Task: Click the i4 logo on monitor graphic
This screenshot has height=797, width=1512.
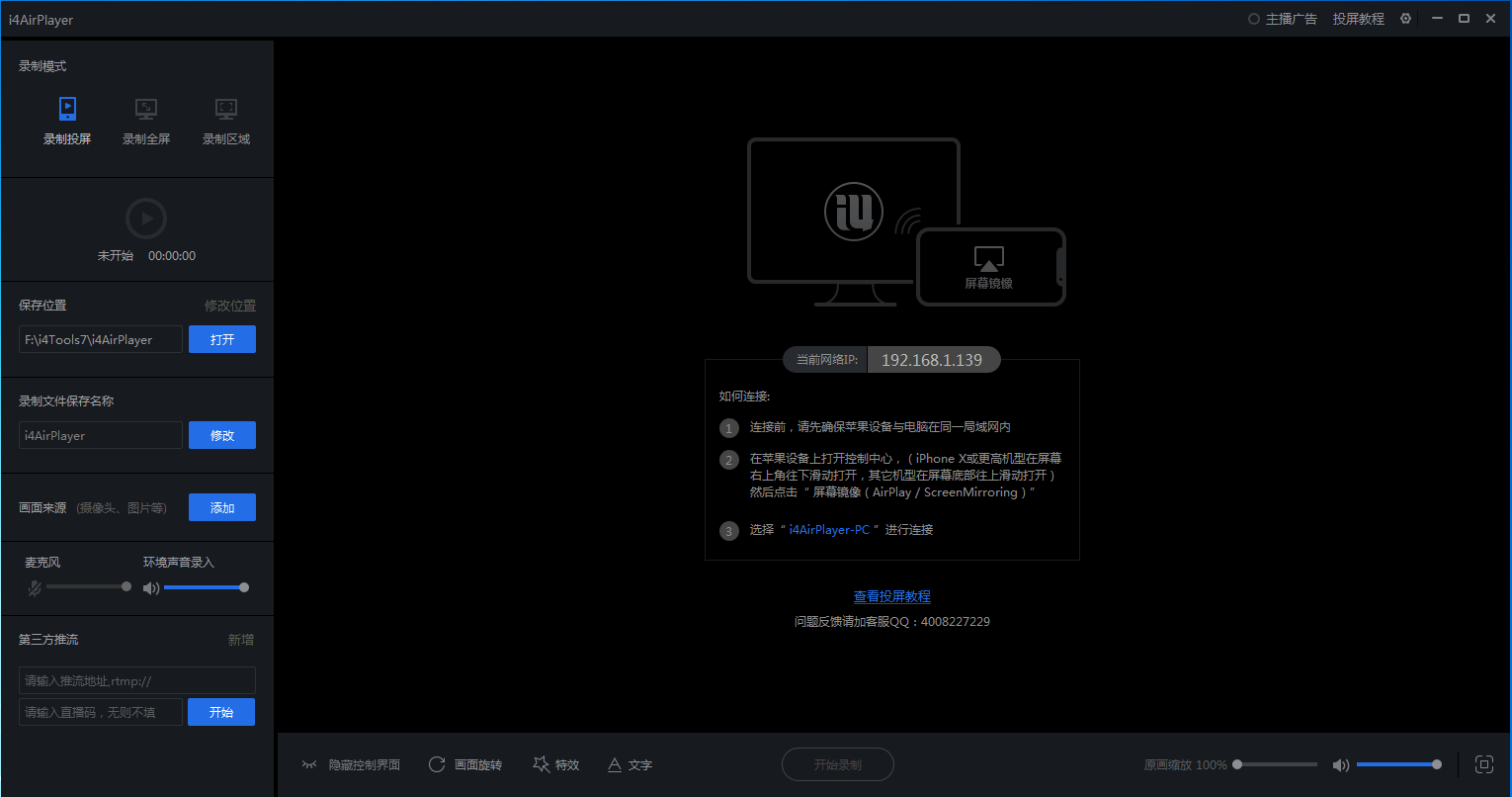Action: click(x=854, y=211)
